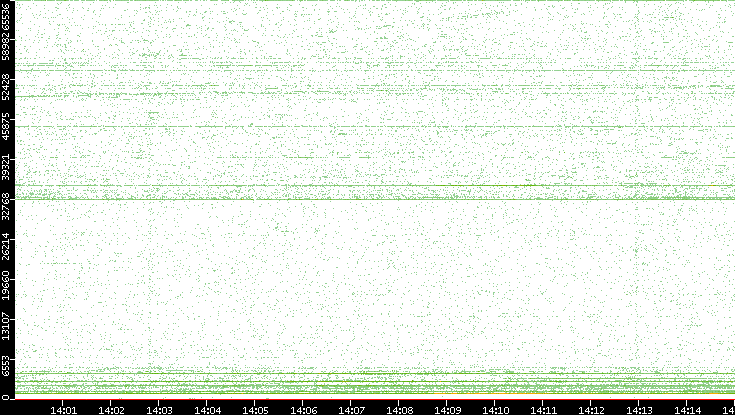Image resolution: width=735 pixels, height=415 pixels.
Task: Click the 58982 vertical axis label
Action: pyautogui.click(x=6, y=46)
